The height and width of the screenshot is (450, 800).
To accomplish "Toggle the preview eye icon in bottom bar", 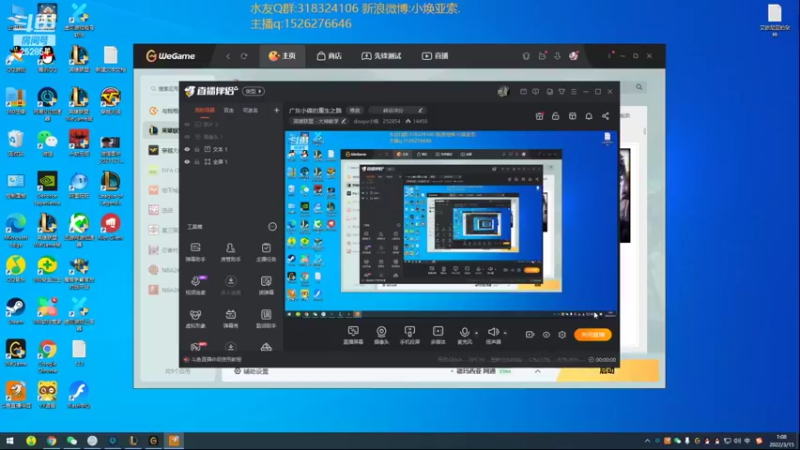I will click(546, 335).
